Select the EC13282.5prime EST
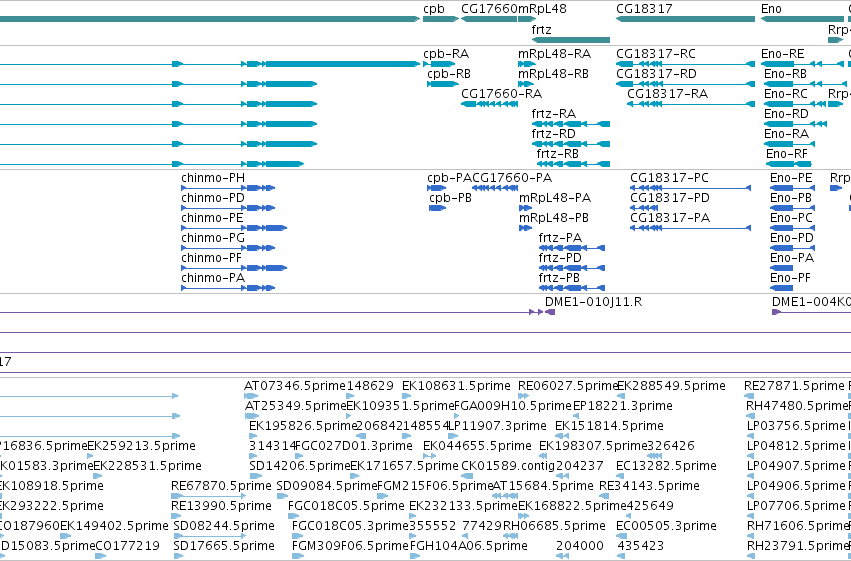Image resolution: width=851 pixels, height=561 pixels. [622, 476]
